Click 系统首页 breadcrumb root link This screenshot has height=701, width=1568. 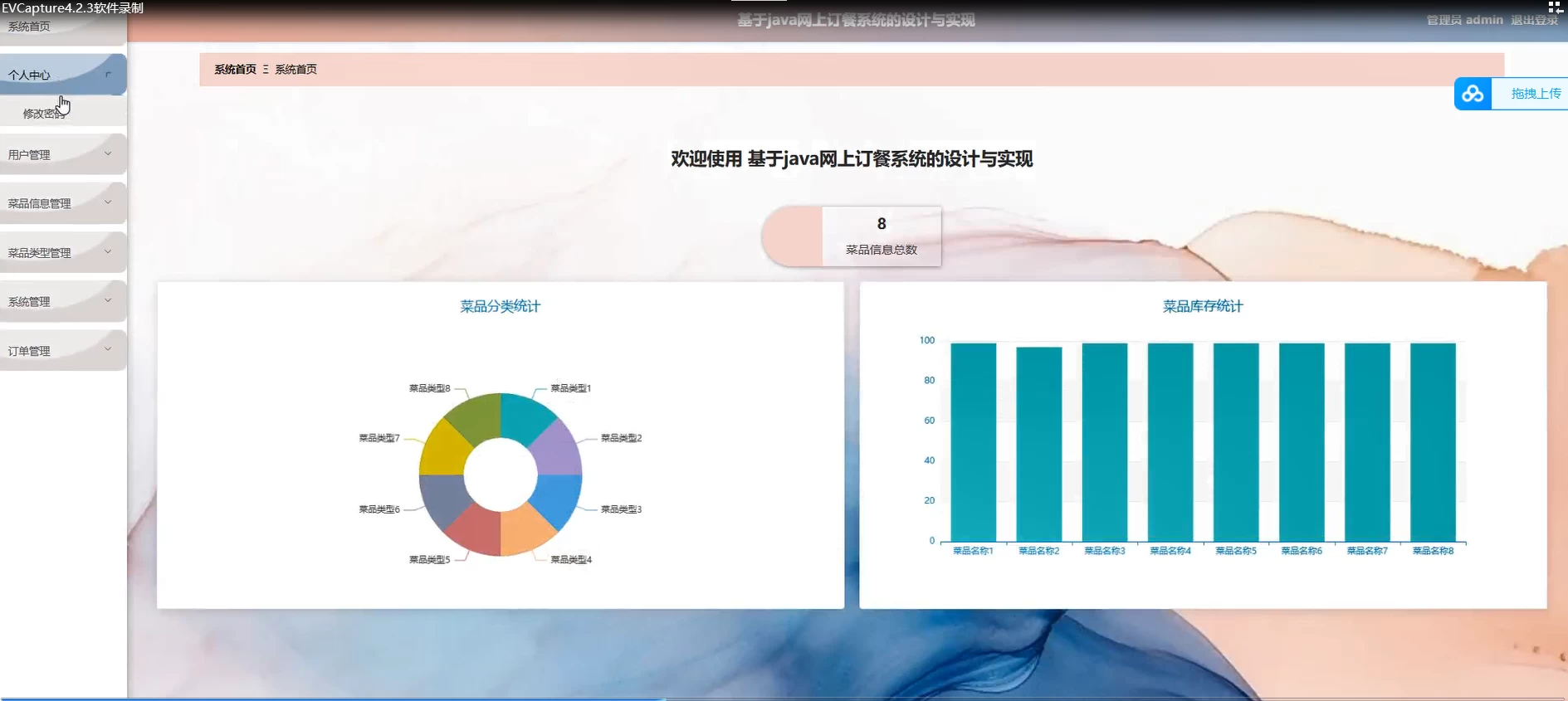click(x=235, y=70)
